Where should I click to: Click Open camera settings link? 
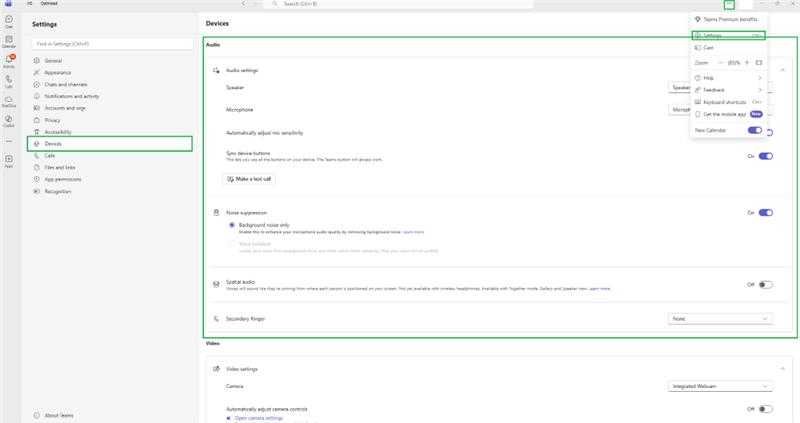[259, 418]
